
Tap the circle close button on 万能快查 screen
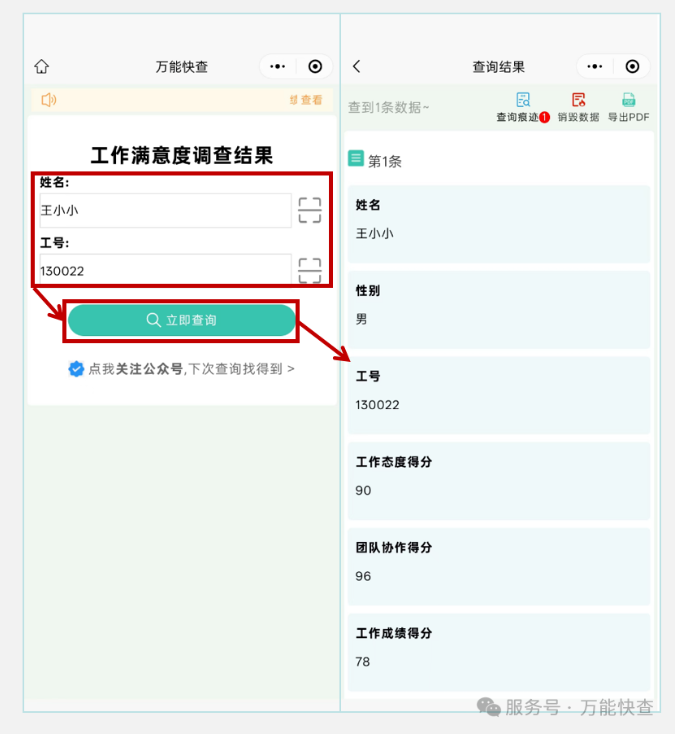pos(315,67)
